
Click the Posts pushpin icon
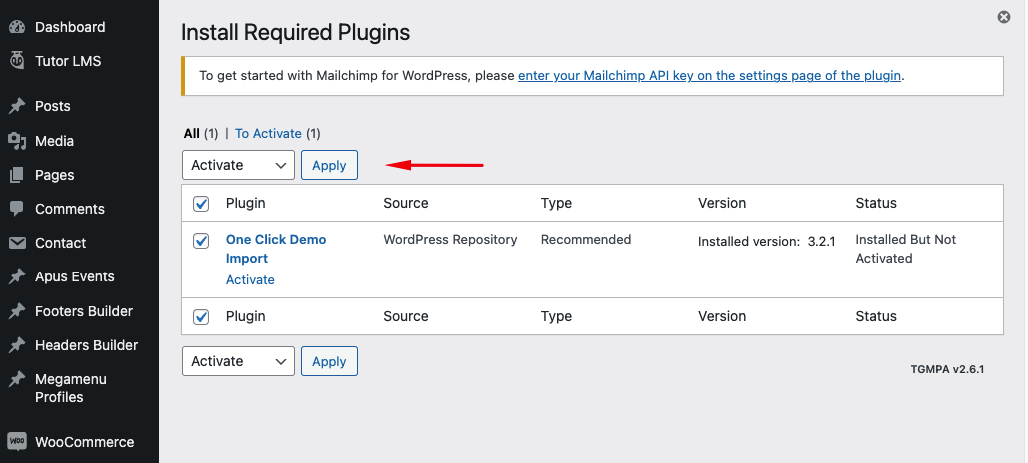coord(17,106)
